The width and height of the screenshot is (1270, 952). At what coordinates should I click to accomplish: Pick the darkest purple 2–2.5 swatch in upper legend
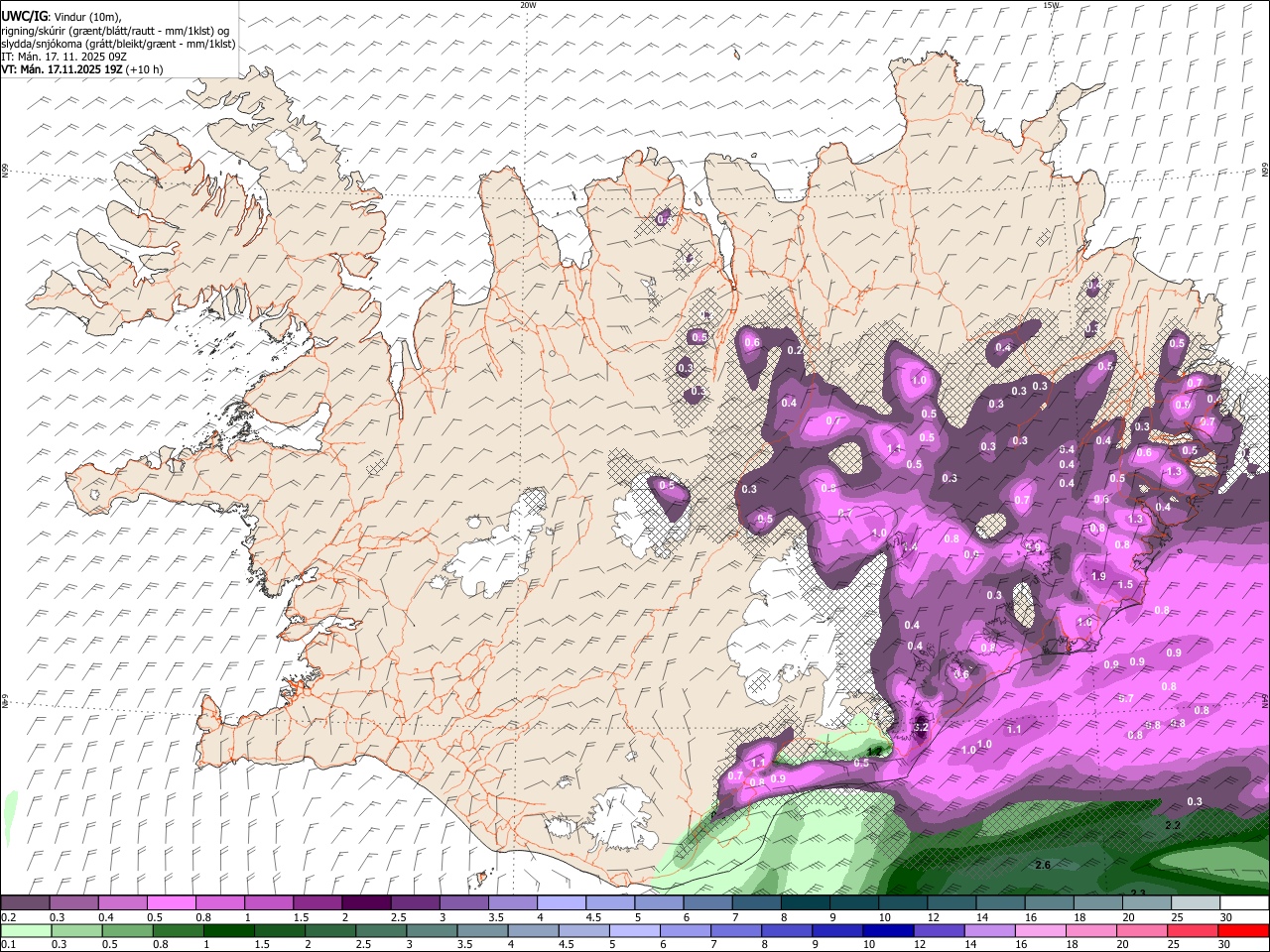[366, 903]
